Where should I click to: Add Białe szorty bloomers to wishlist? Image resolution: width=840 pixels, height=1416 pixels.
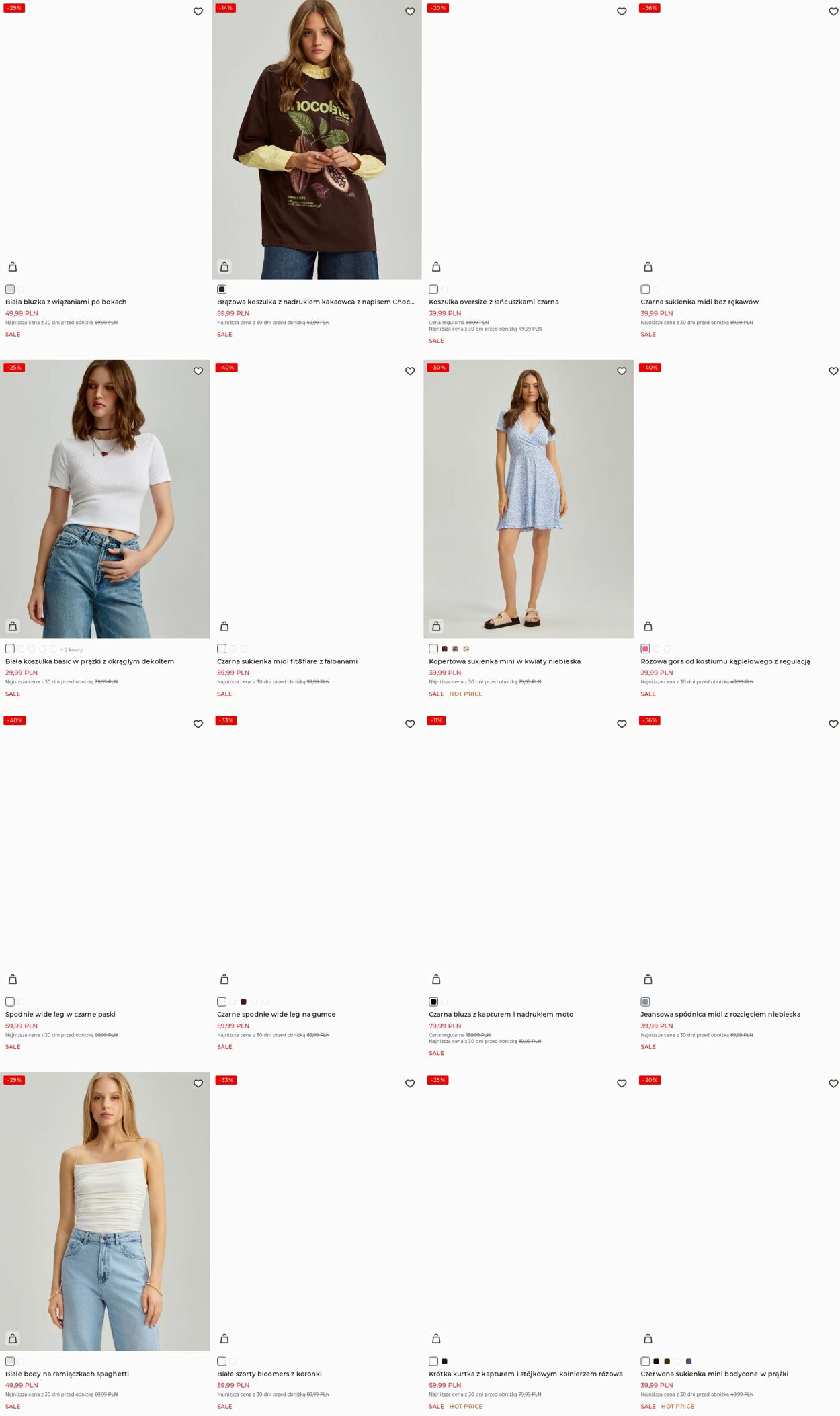tap(410, 1083)
